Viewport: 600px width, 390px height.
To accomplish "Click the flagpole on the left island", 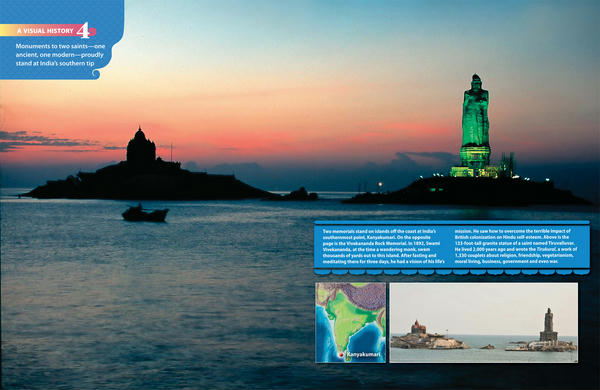I will pos(171,152).
